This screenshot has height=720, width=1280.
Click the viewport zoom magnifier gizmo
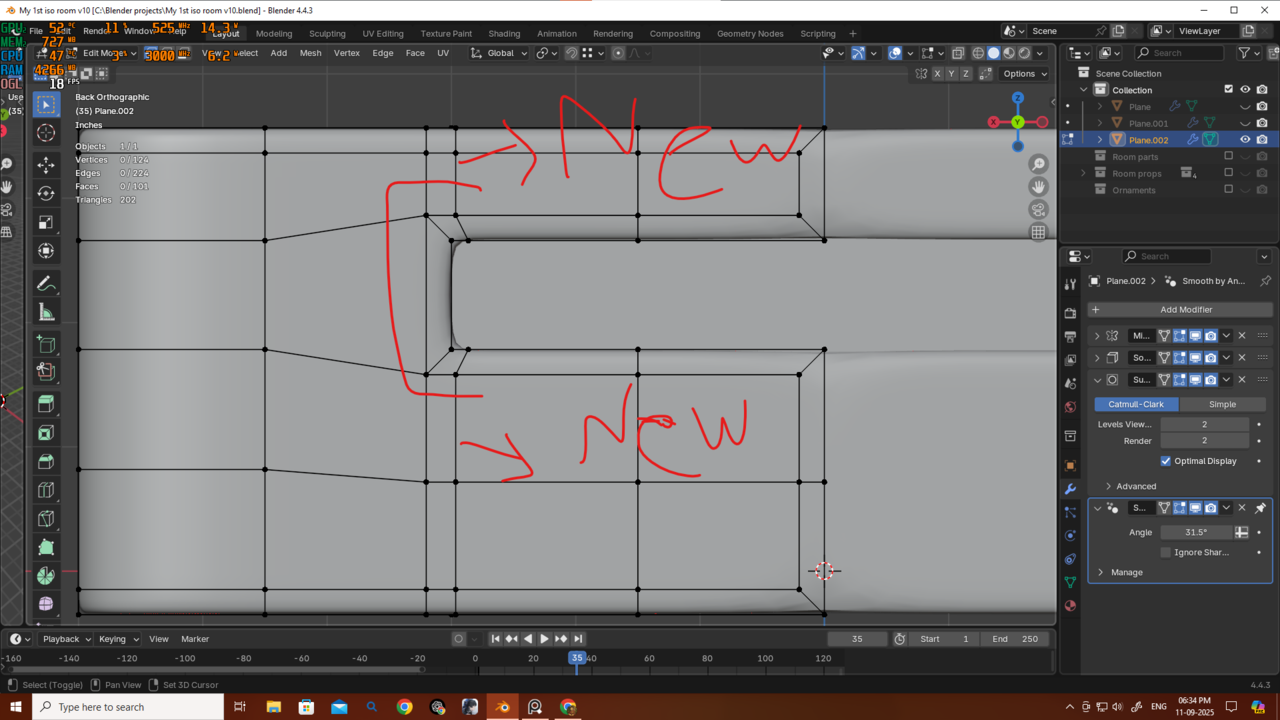tap(1039, 164)
